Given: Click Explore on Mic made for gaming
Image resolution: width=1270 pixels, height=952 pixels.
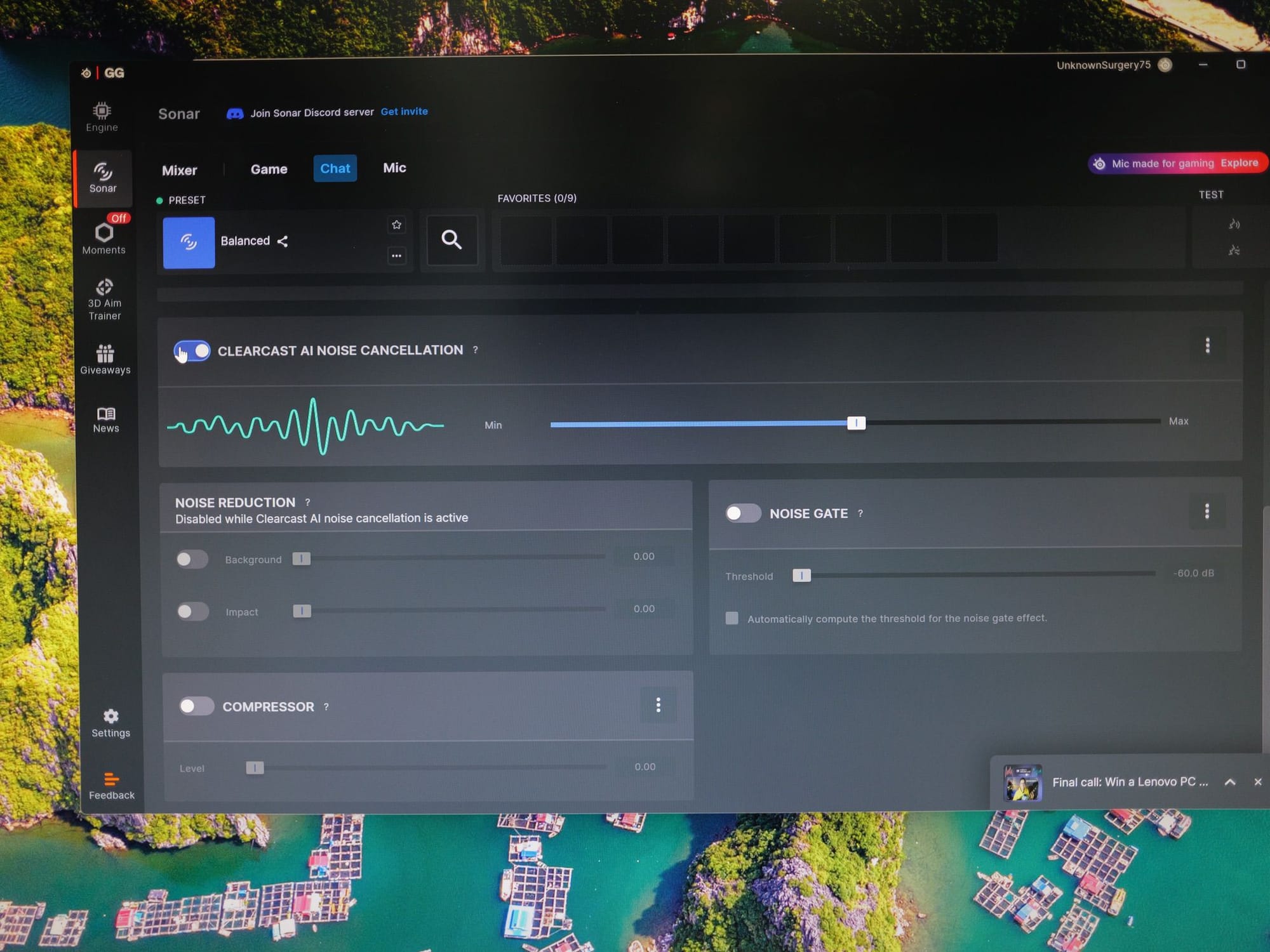Looking at the screenshot, I should point(1239,163).
